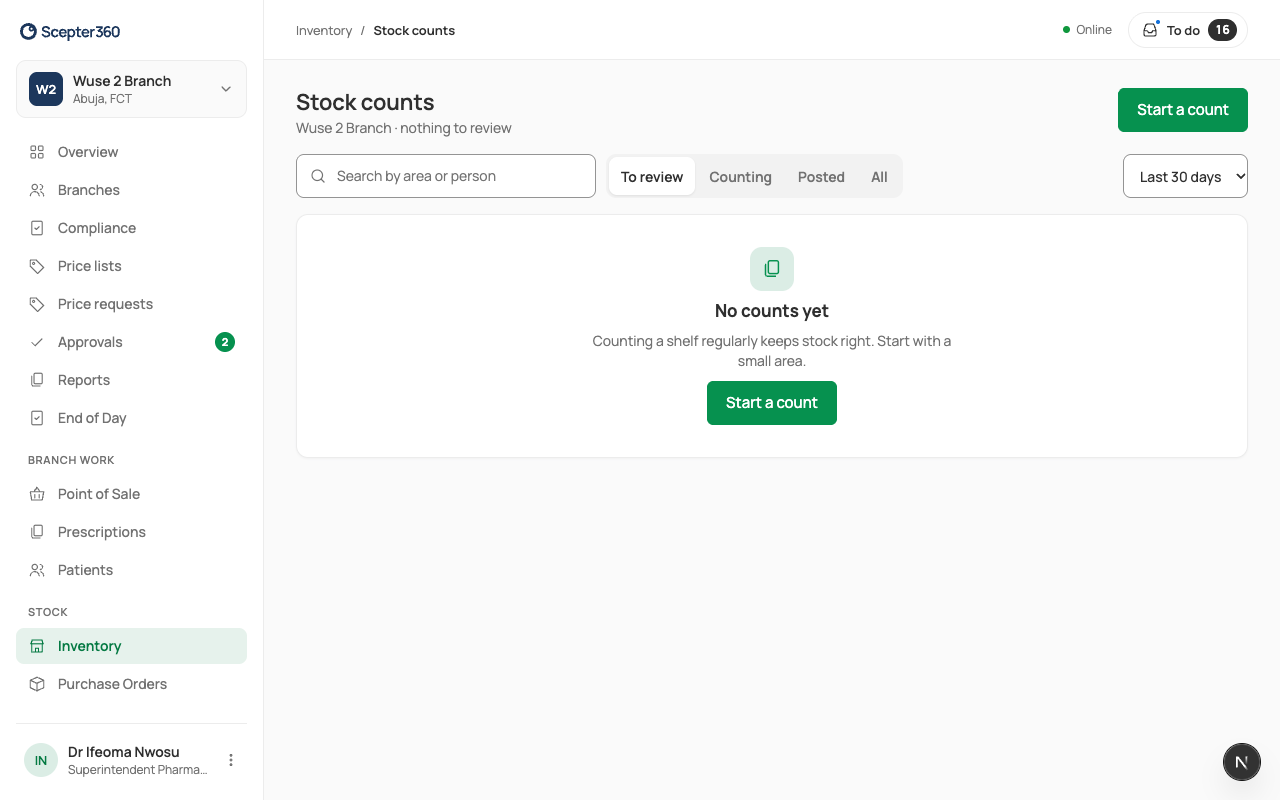Click the top Start a count button

tap(1183, 110)
